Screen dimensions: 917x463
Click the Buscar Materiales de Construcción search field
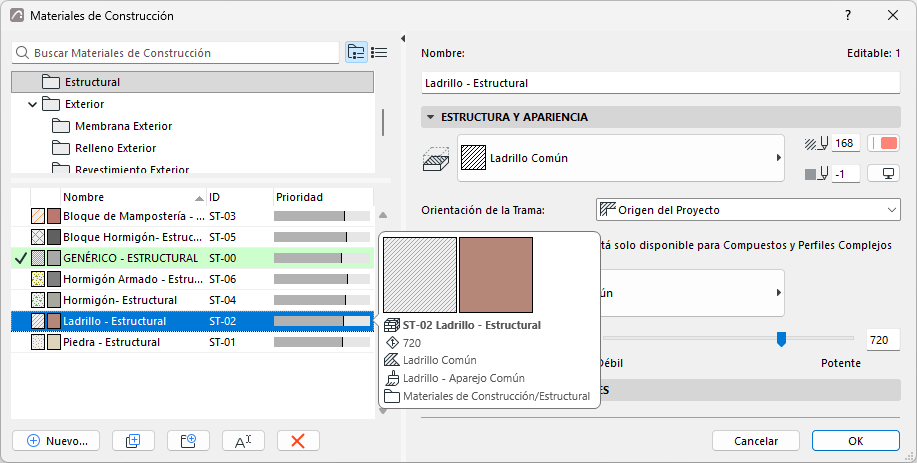coord(175,53)
